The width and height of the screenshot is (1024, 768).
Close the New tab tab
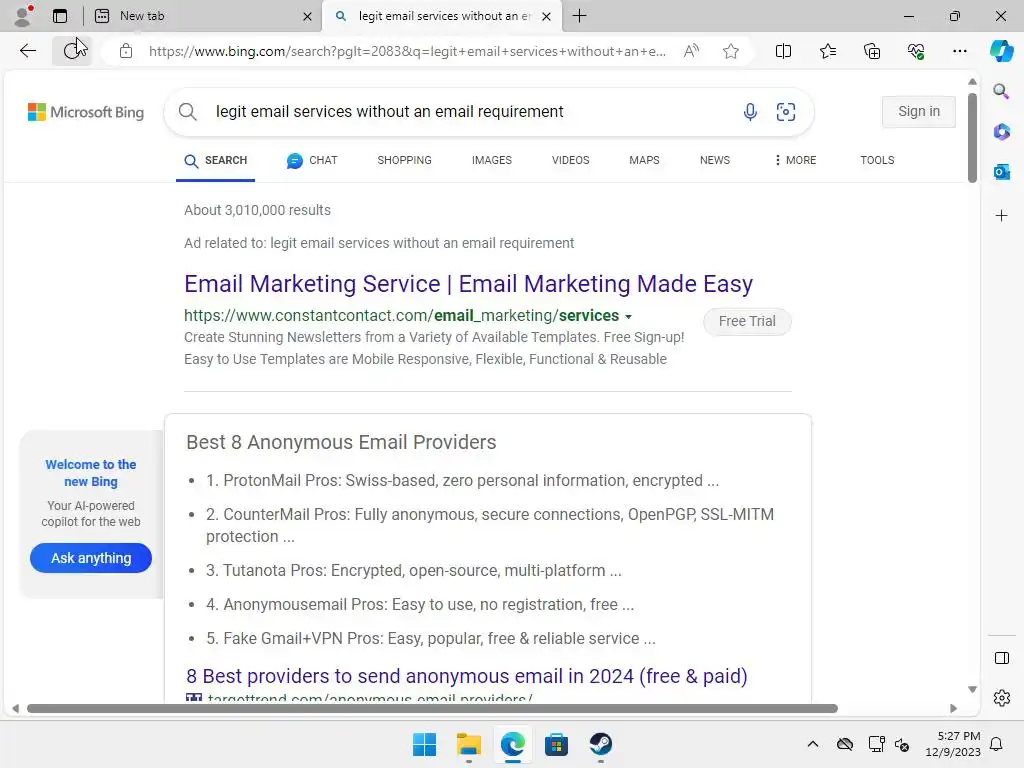pyautogui.click(x=307, y=16)
